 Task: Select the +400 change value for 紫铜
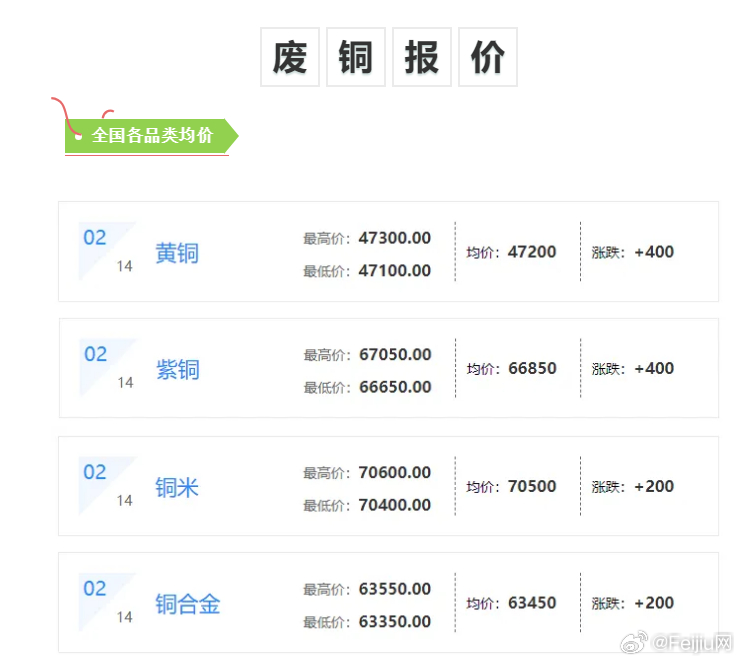[654, 368]
